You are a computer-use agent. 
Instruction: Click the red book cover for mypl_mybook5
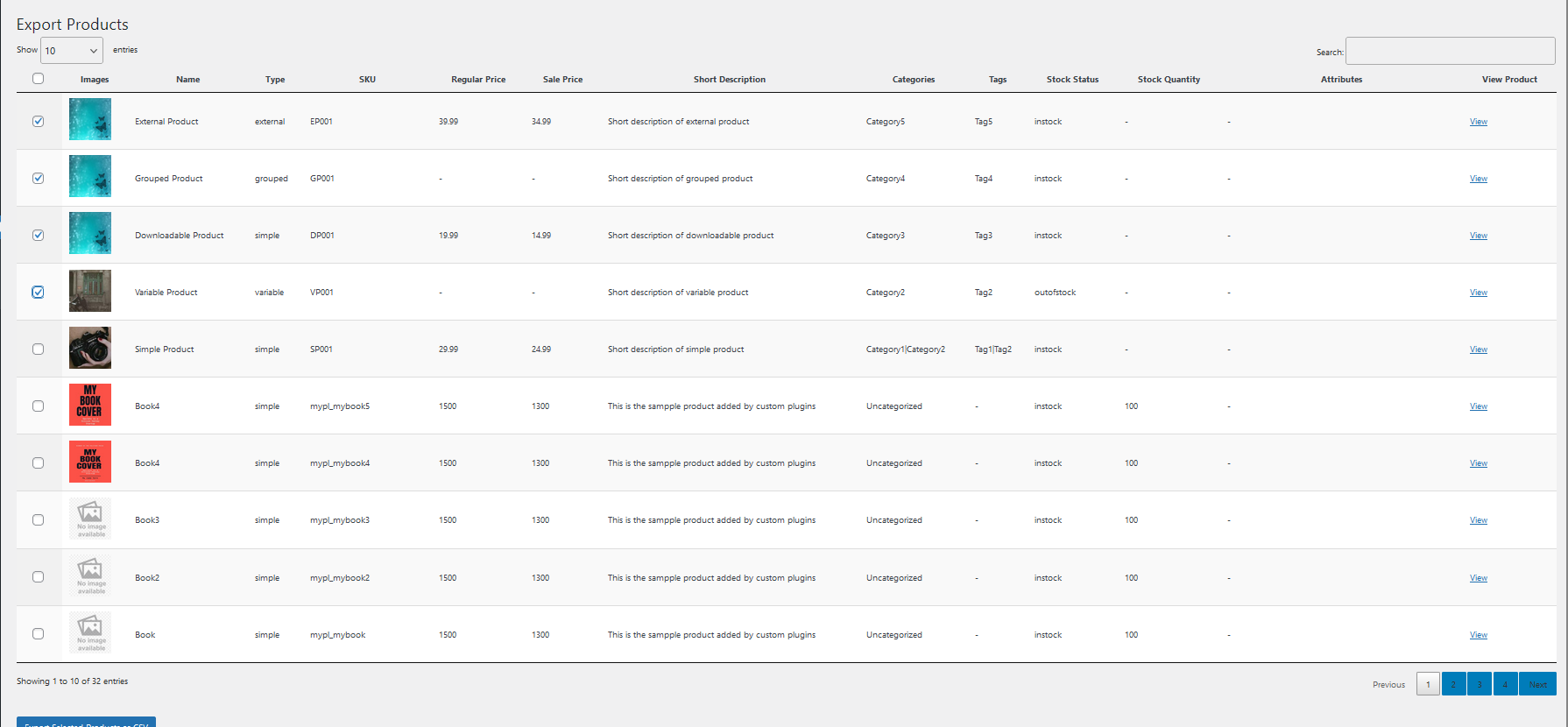90,405
